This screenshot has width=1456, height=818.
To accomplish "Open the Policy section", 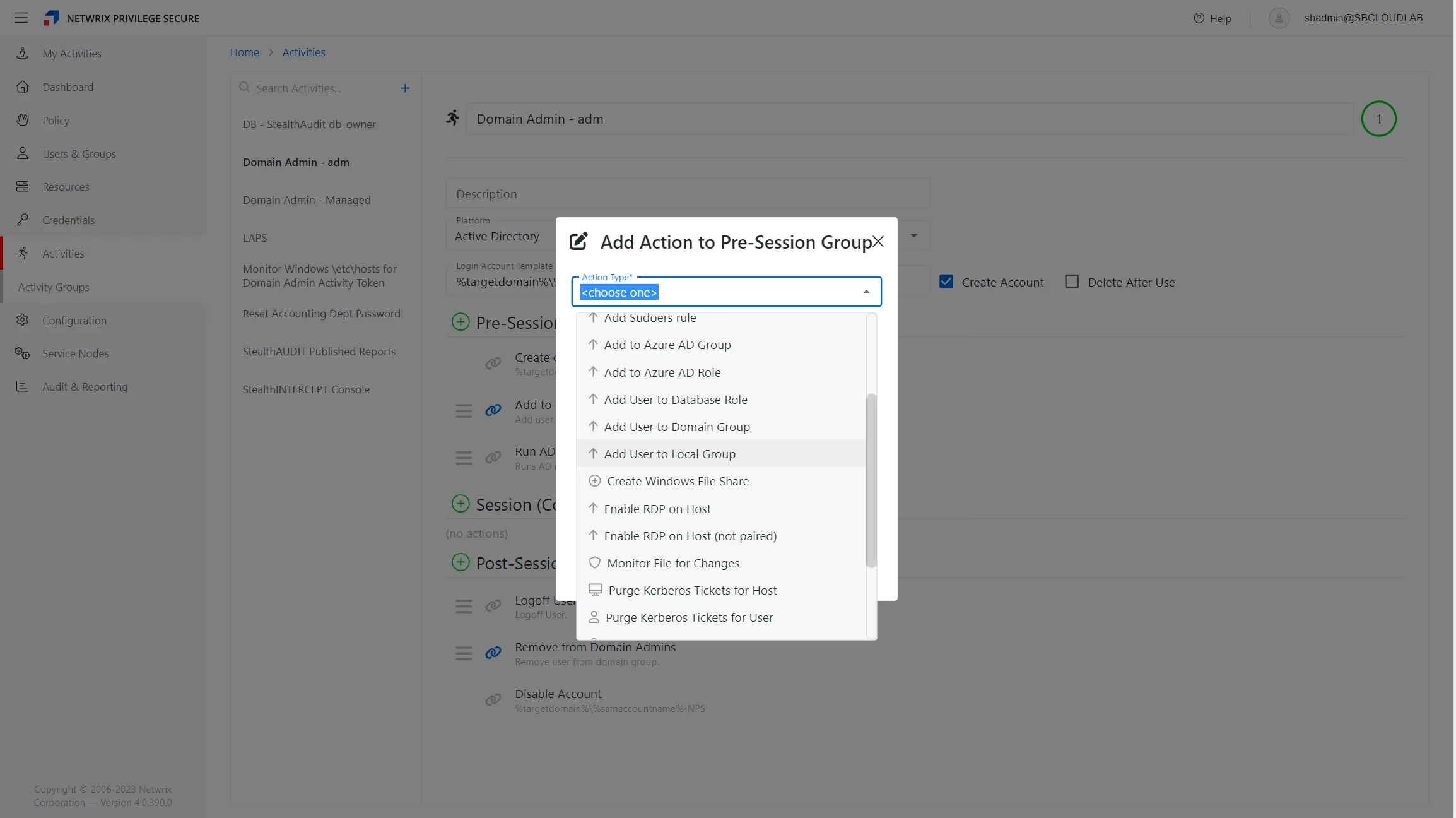I will [x=56, y=121].
